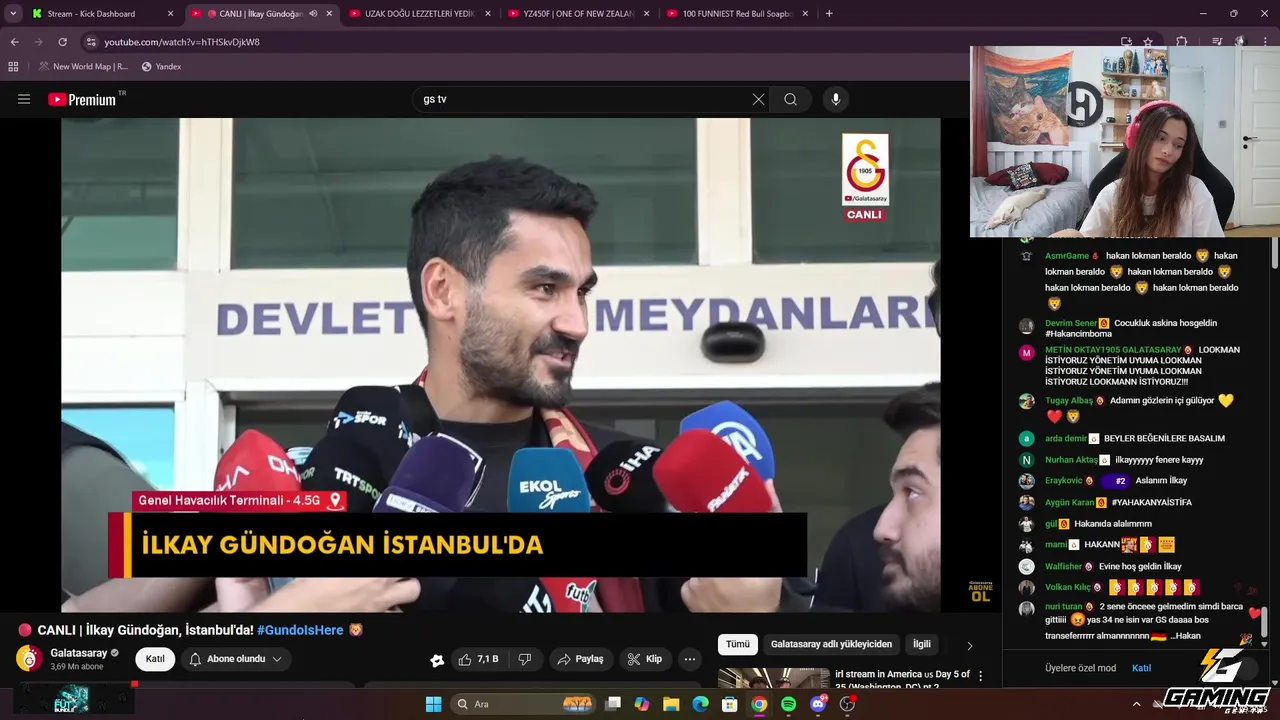The height and width of the screenshot is (720, 1280).
Task: Switch to UZAK DOĞU LEZZETLERİ tab
Action: [420, 14]
